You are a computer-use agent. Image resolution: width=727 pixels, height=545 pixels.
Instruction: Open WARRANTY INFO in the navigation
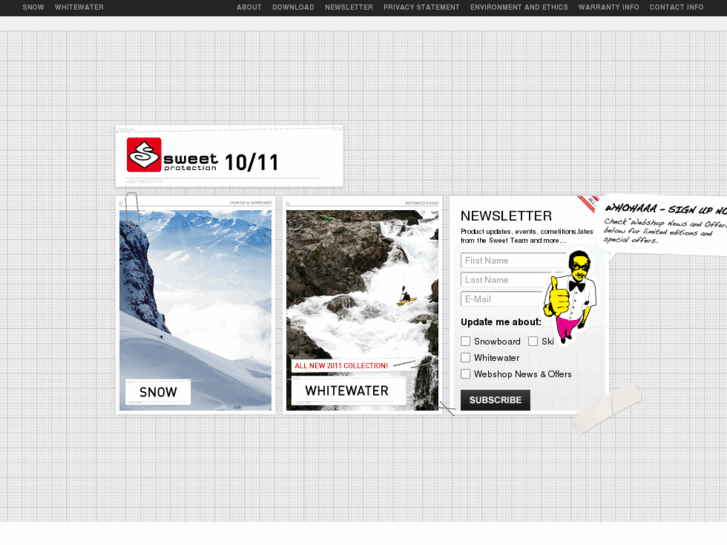(x=609, y=7)
